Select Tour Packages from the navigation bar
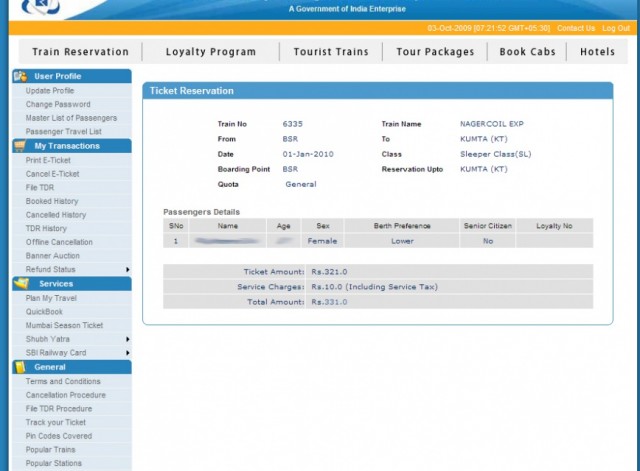 pyautogui.click(x=435, y=52)
